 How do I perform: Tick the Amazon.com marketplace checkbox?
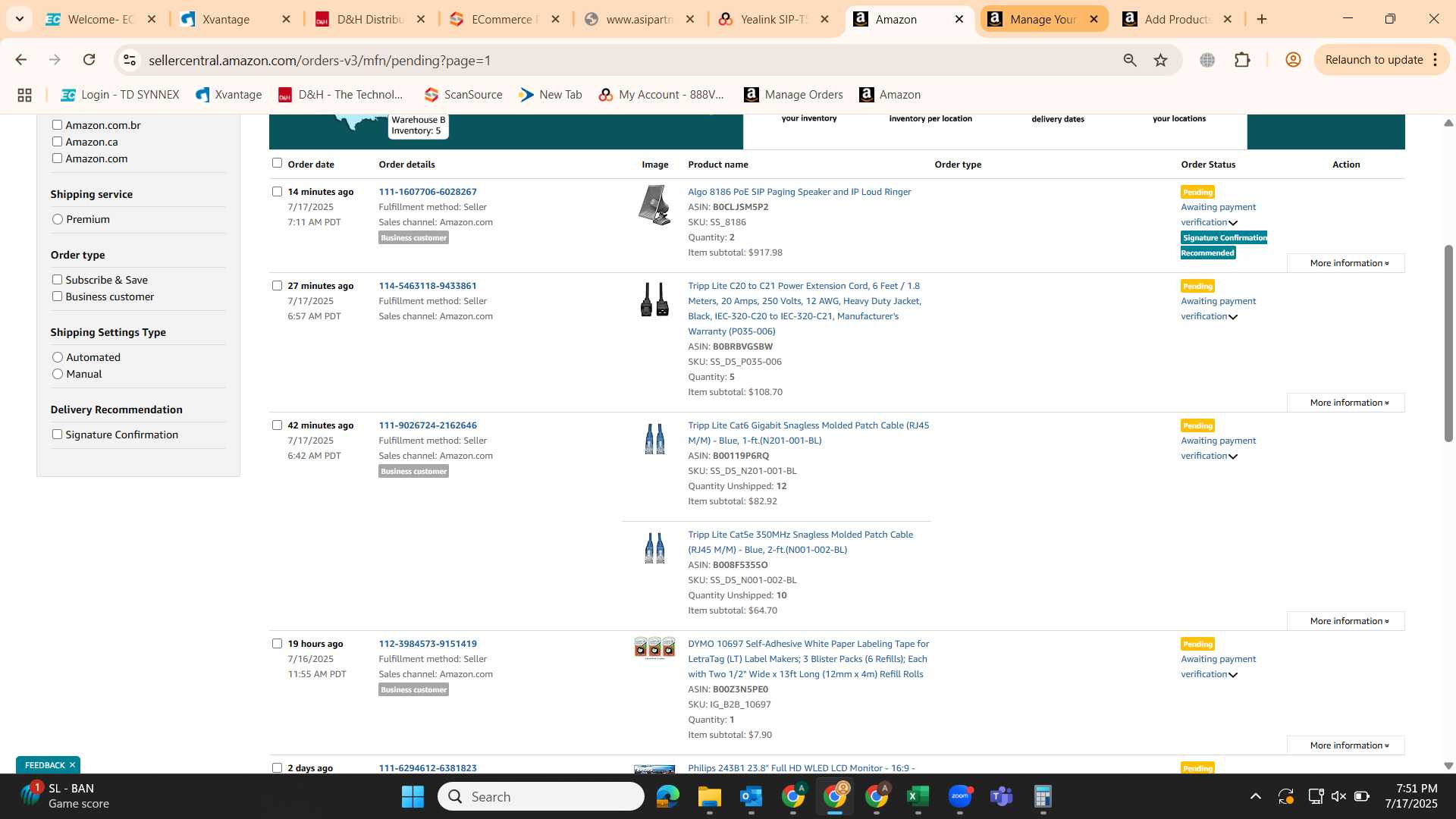[57, 158]
